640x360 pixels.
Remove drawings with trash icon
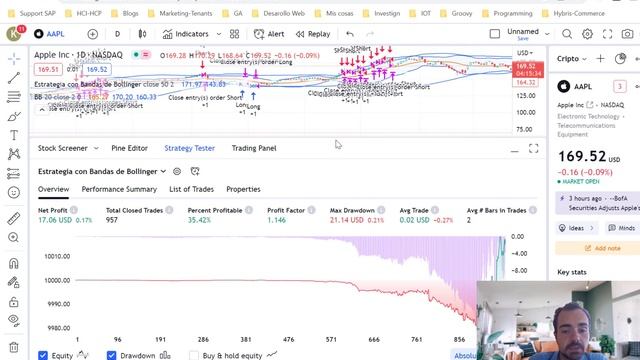tap(14, 347)
